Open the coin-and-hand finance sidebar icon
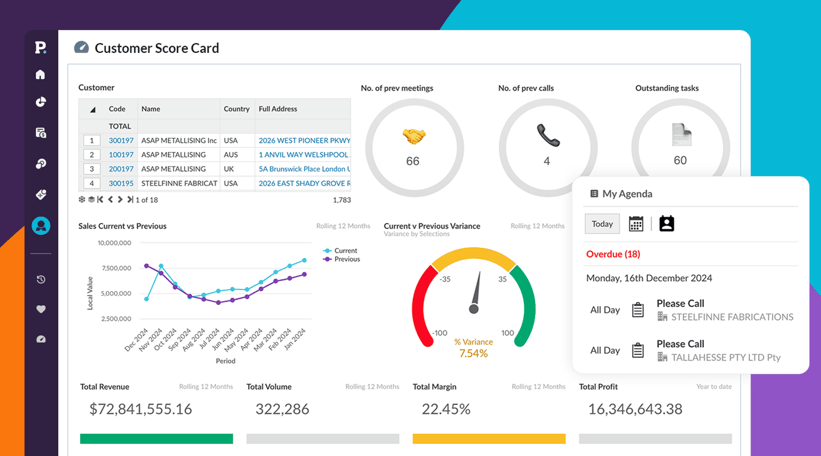Viewport: 821px width, 456px height. click(40, 164)
